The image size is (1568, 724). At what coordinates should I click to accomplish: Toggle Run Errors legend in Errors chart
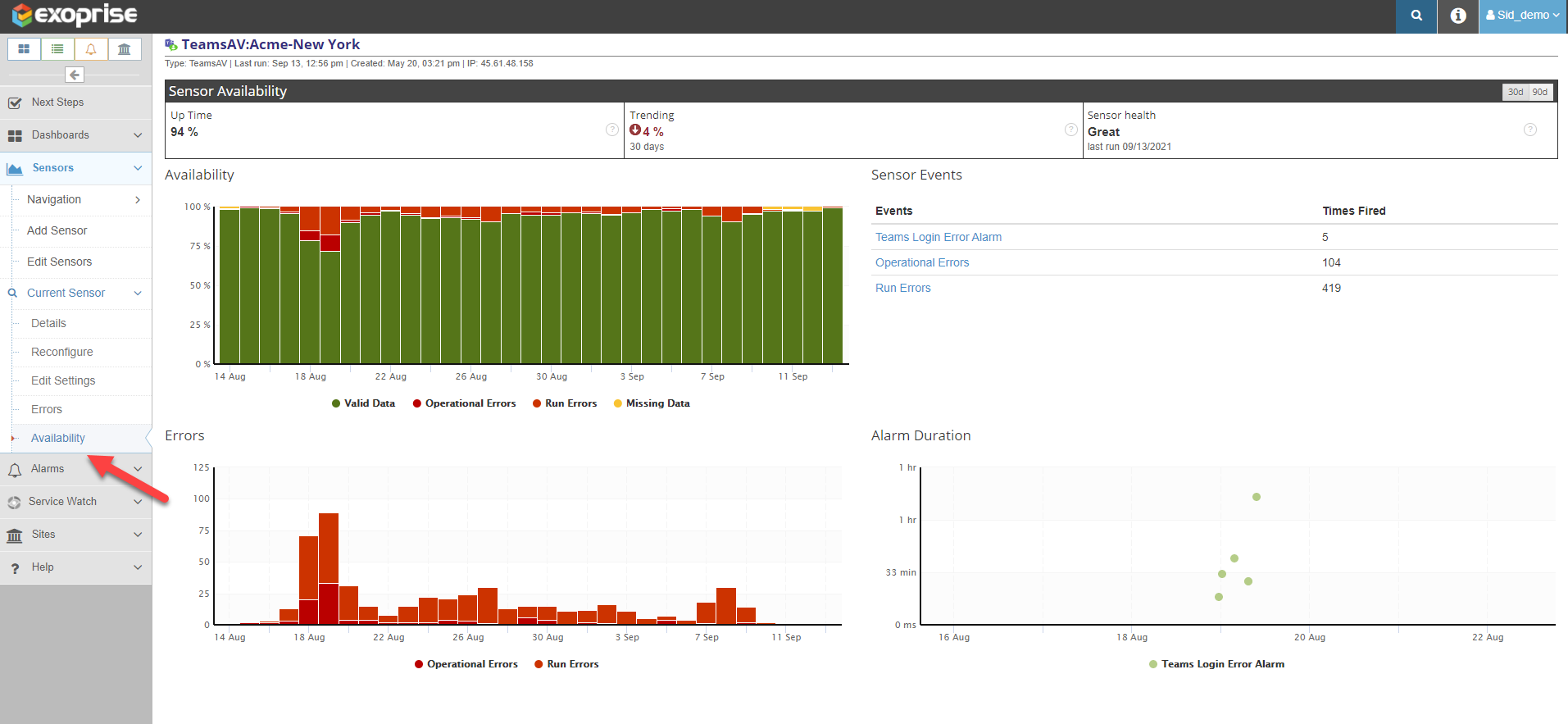(x=566, y=664)
